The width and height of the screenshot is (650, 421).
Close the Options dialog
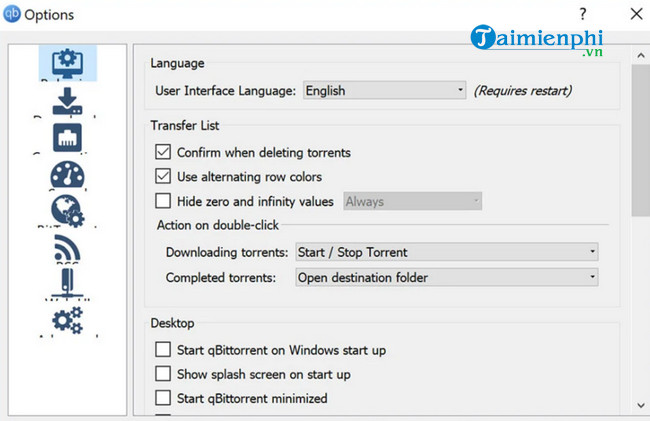click(x=636, y=14)
